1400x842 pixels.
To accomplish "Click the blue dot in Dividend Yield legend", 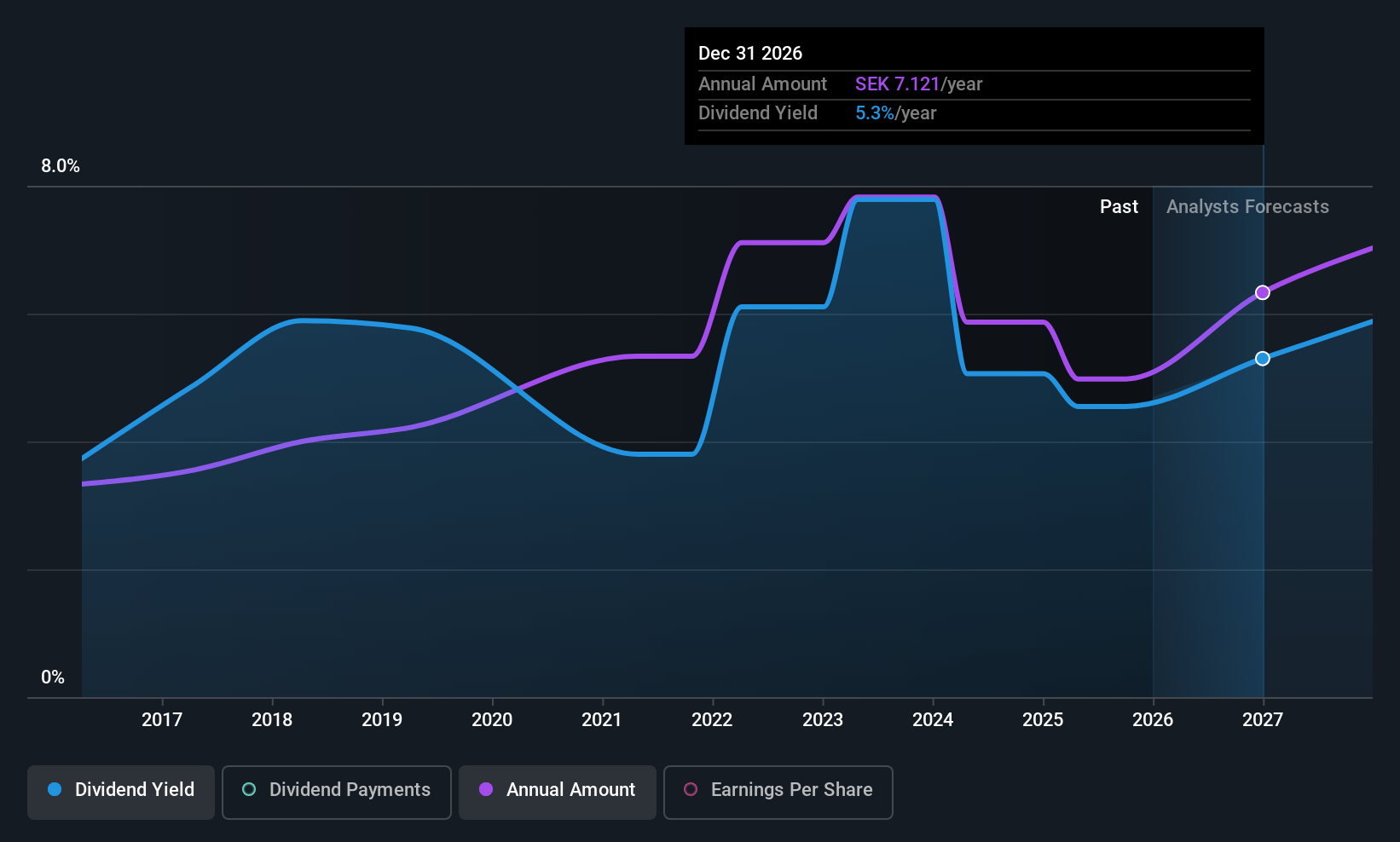I will [55, 789].
